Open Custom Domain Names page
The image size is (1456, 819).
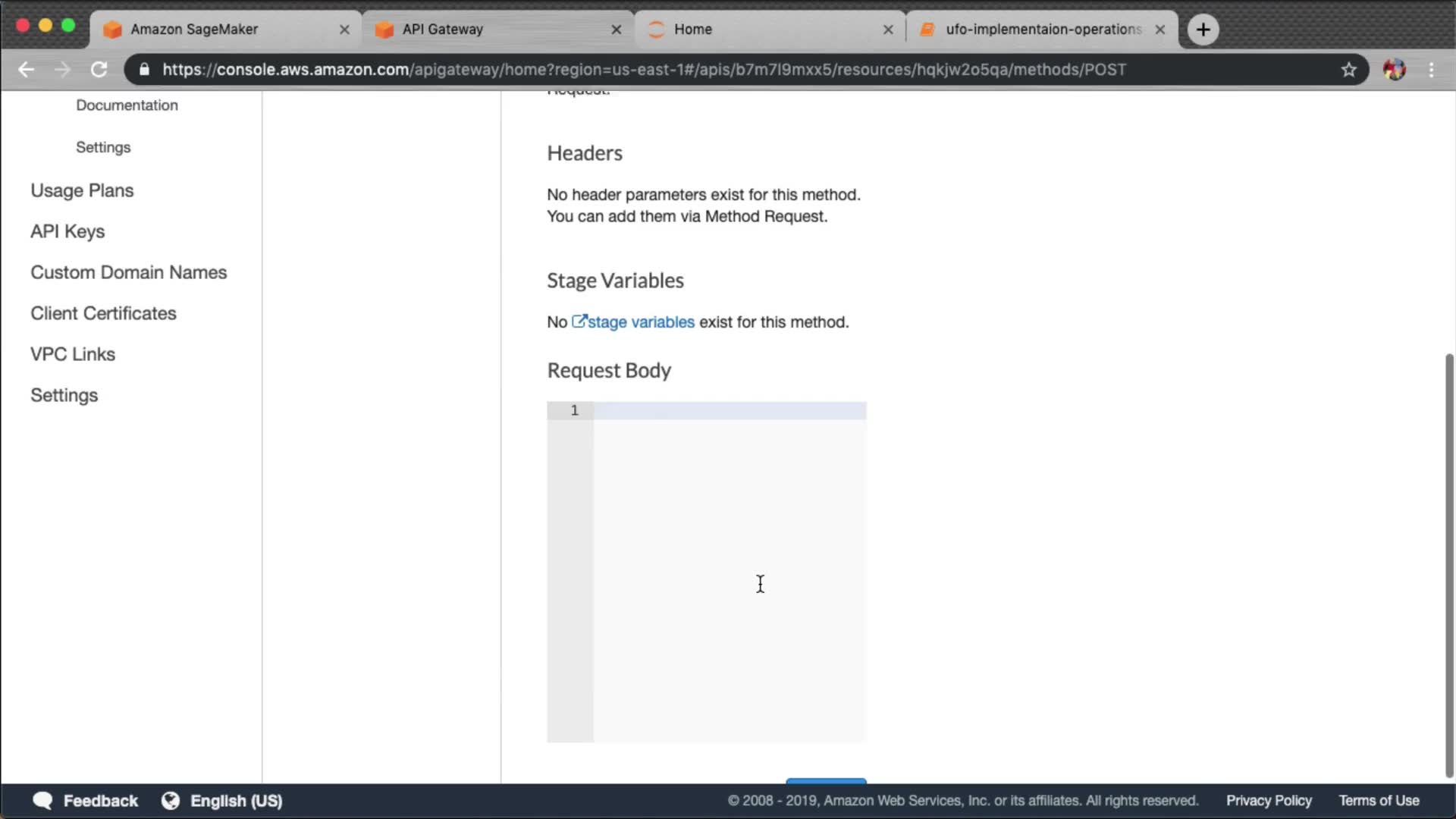[x=128, y=272]
